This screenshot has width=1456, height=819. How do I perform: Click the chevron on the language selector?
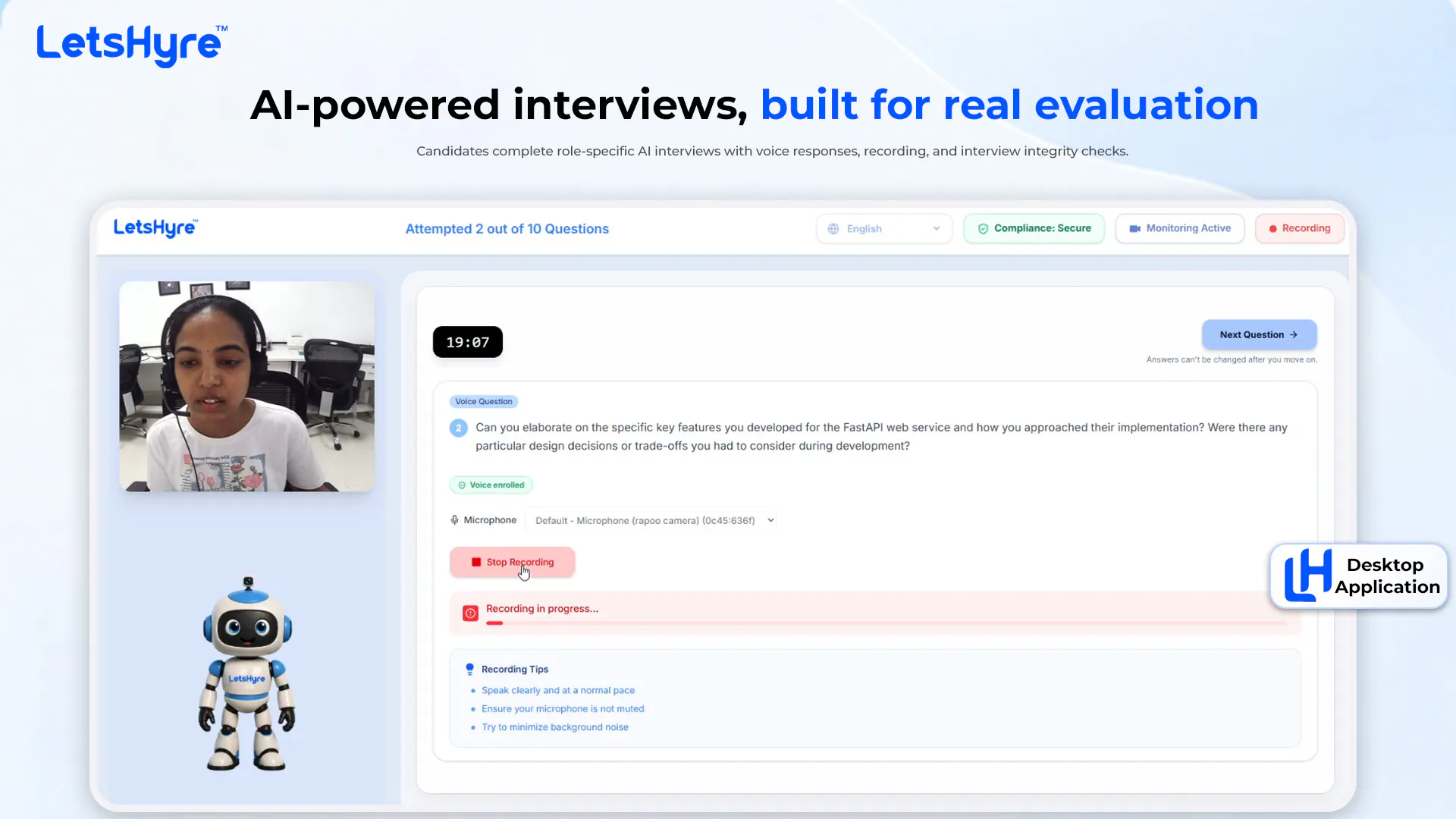pyautogui.click(x=937, y=228)
